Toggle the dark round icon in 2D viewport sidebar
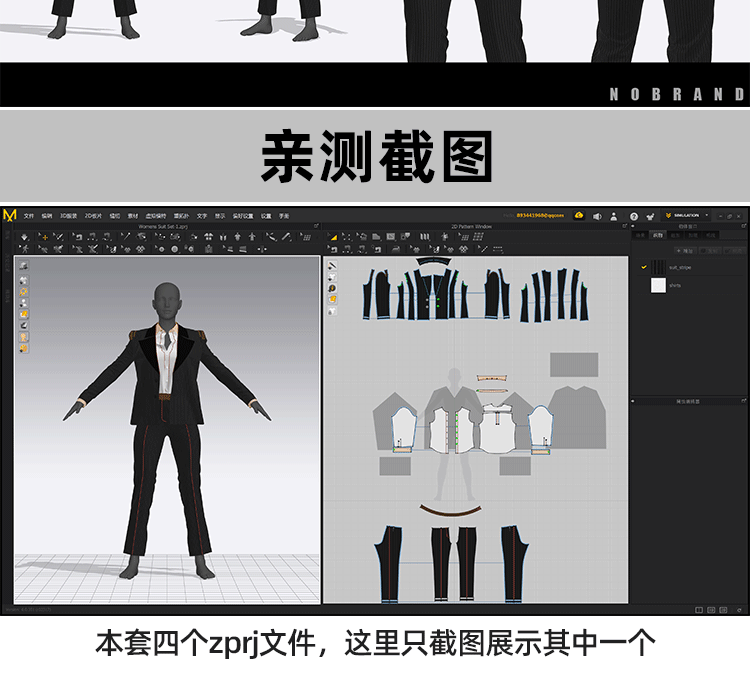 pyautogui.click(x=332, y=288)
